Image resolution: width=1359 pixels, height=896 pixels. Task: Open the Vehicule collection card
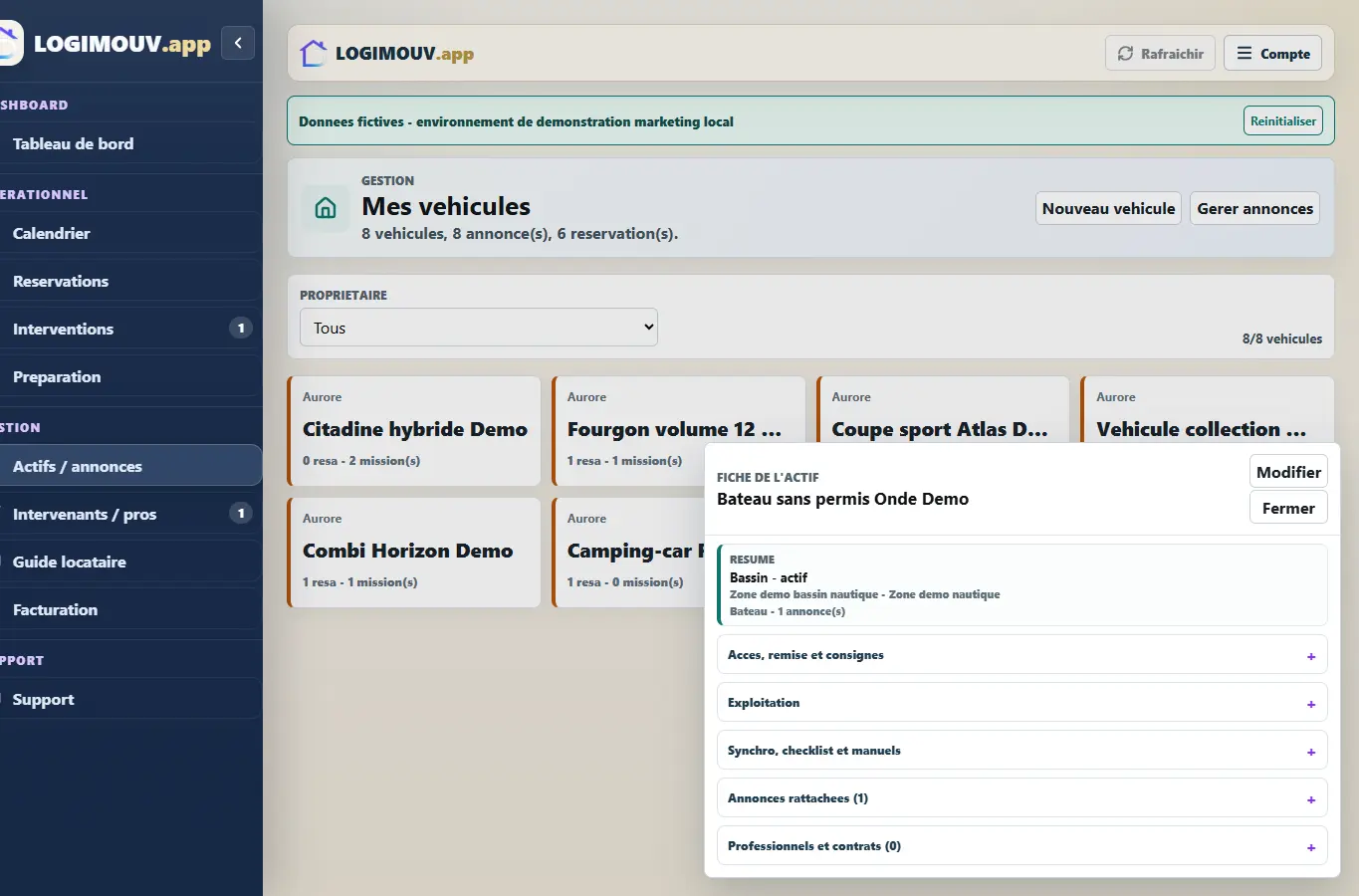(1208, 408)
